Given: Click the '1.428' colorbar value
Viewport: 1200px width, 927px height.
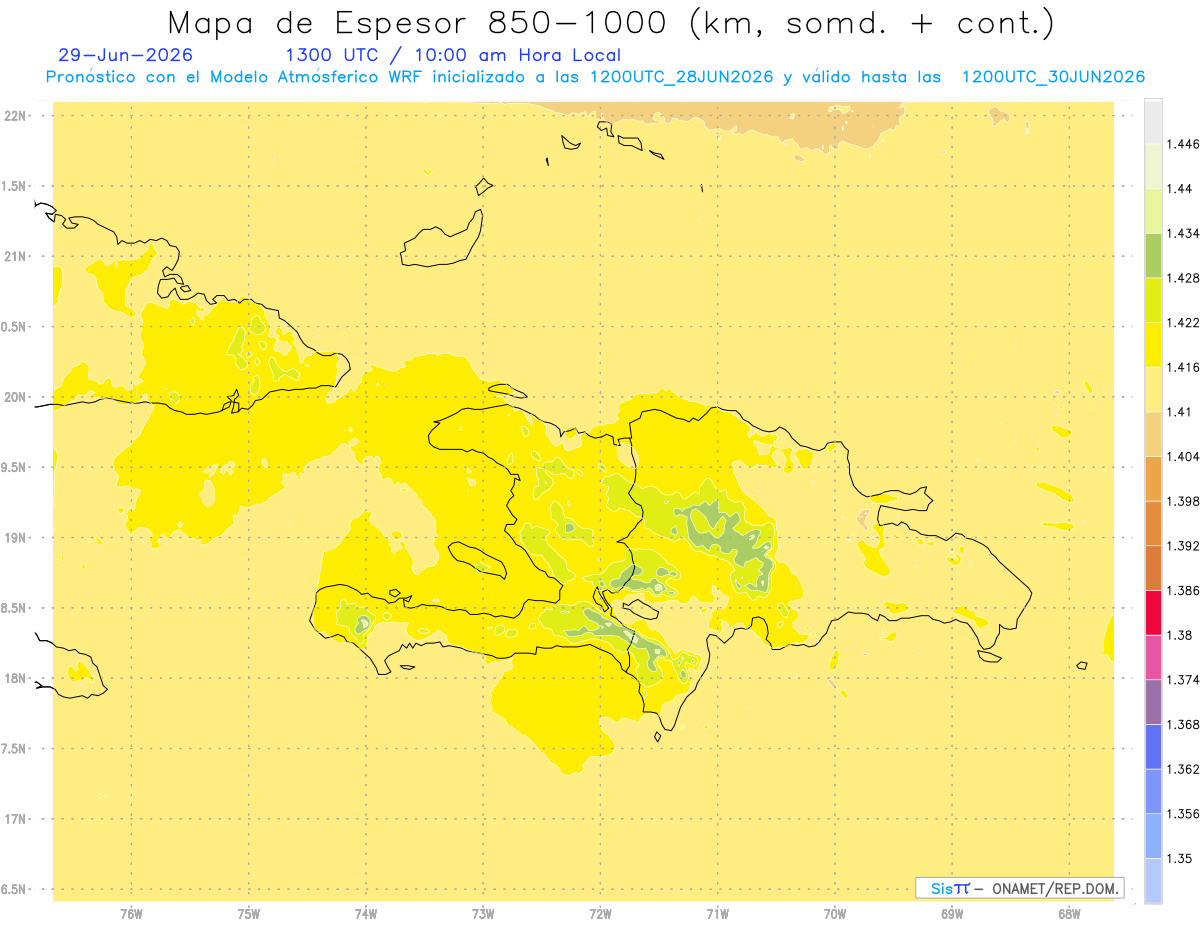Looking at the screenshot, I should point(1183,278).
